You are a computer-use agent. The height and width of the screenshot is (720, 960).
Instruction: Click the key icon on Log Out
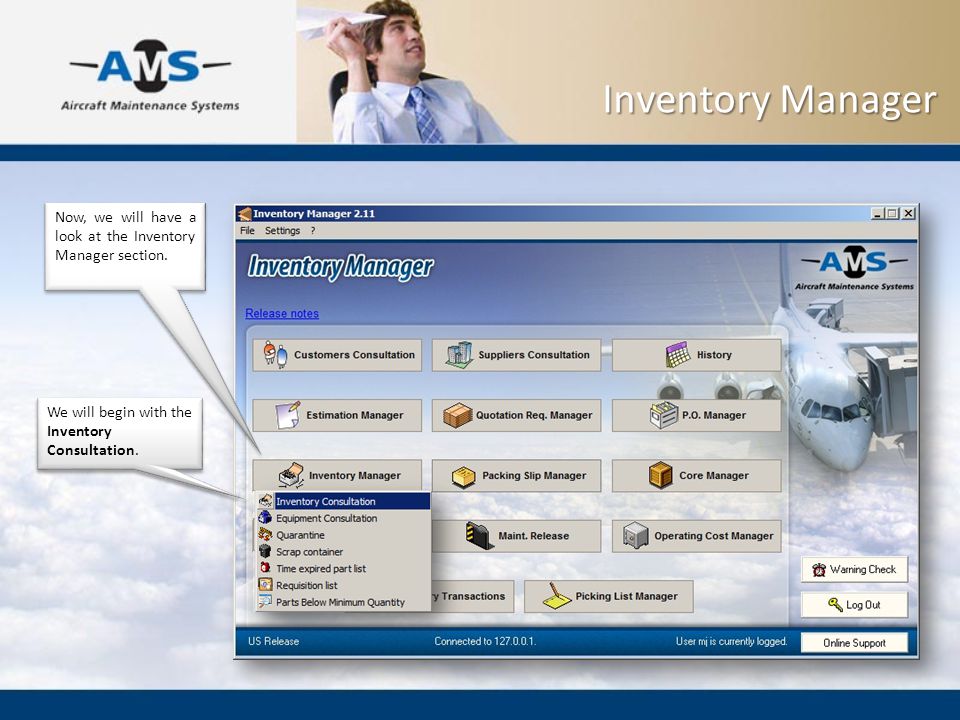coord(835,605)
